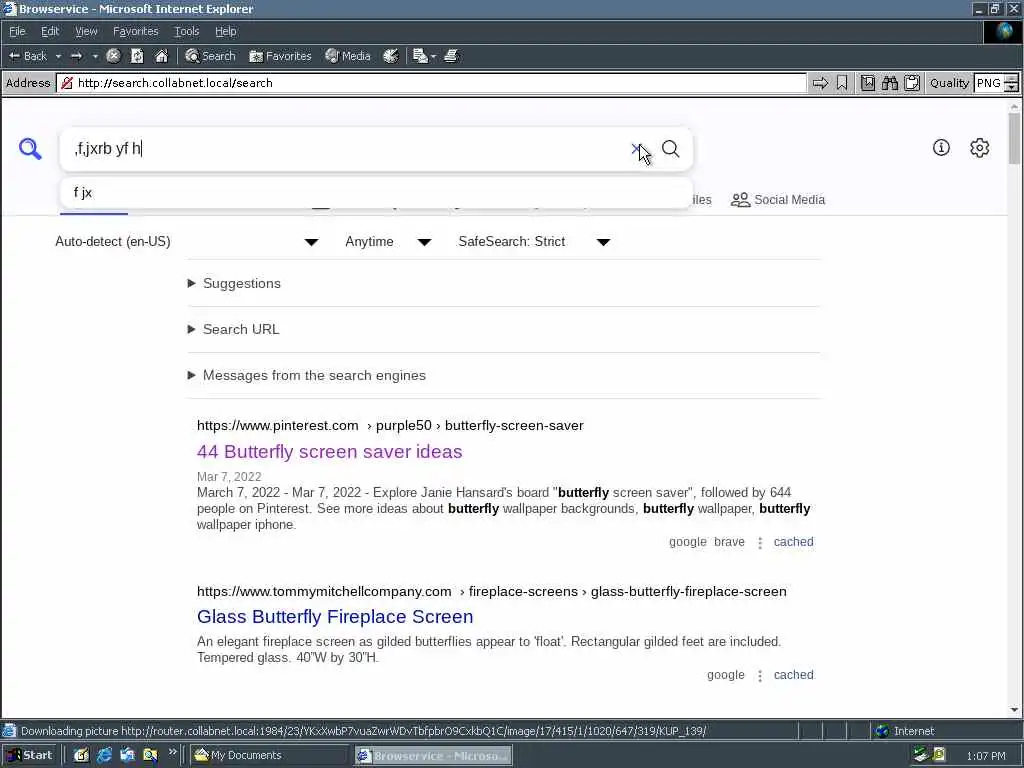The width and height of the screenshot is (1024, 768).
Task: Click the search query text box
Action: click(346, 149)
